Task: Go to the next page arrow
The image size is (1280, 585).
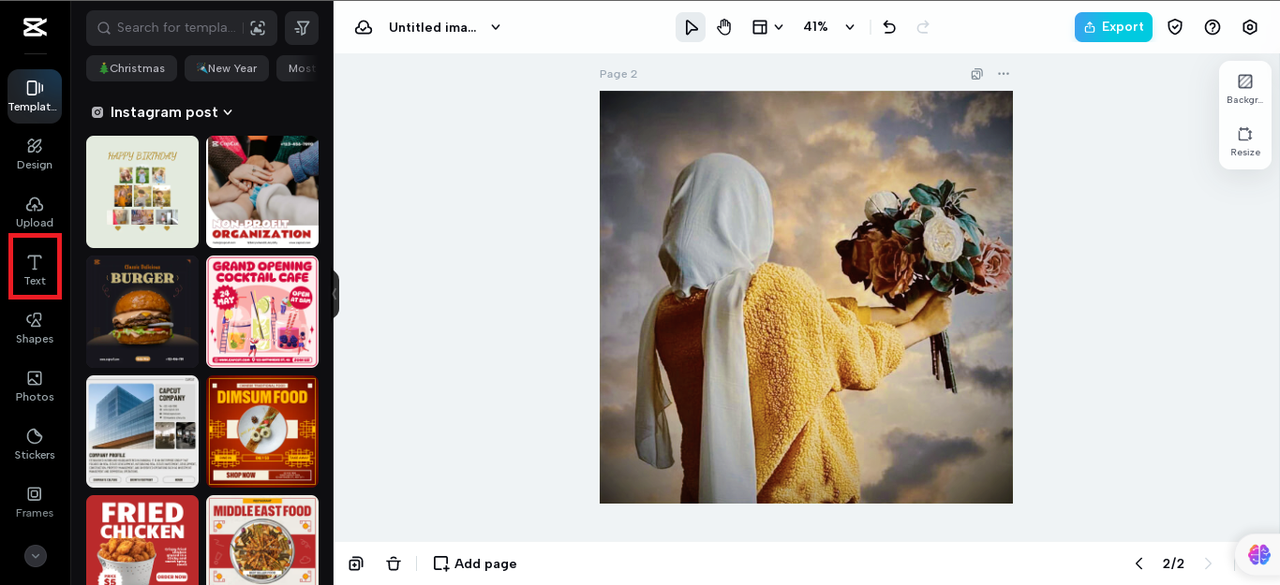Action: coord(1207,563)
